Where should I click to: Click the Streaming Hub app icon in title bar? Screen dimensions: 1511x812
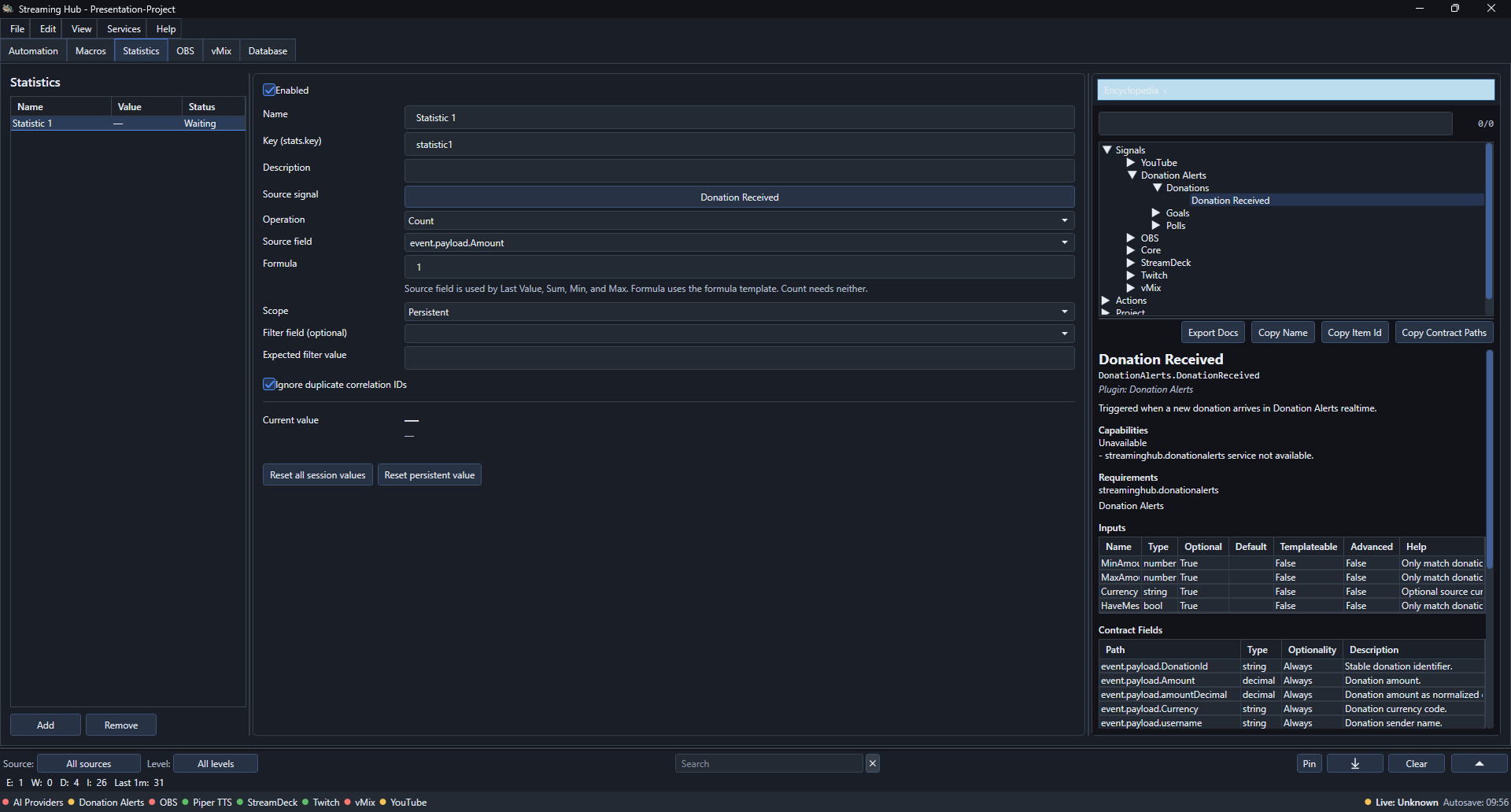pyautogui.click(x=8, y=9)
